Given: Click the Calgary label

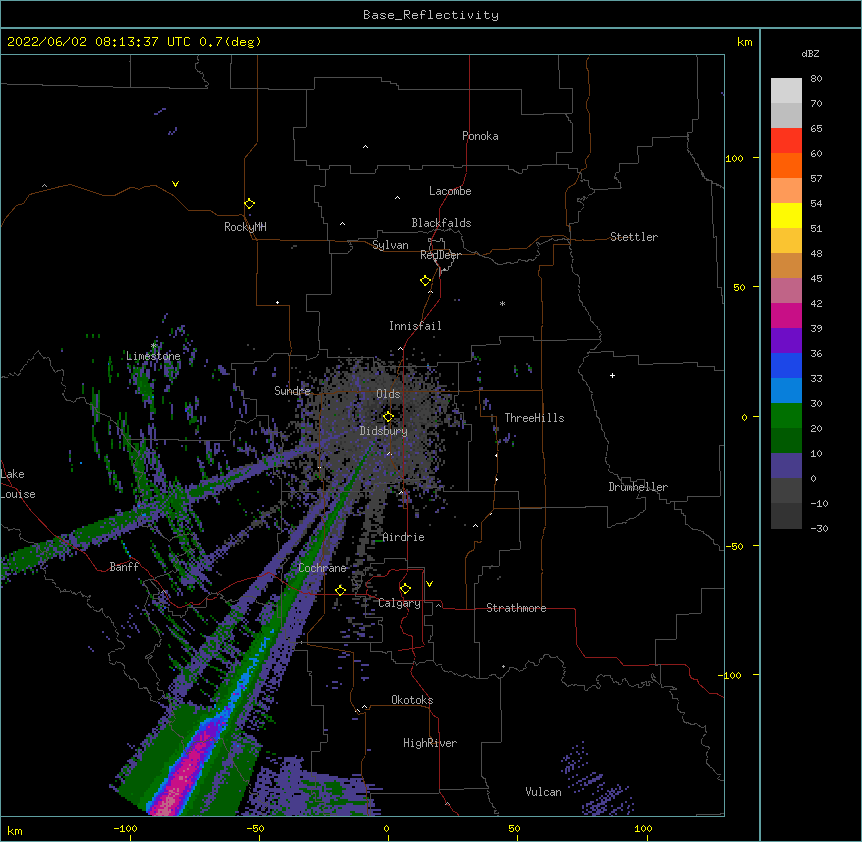Looking at the screenshot, I should tap(399, 603).
